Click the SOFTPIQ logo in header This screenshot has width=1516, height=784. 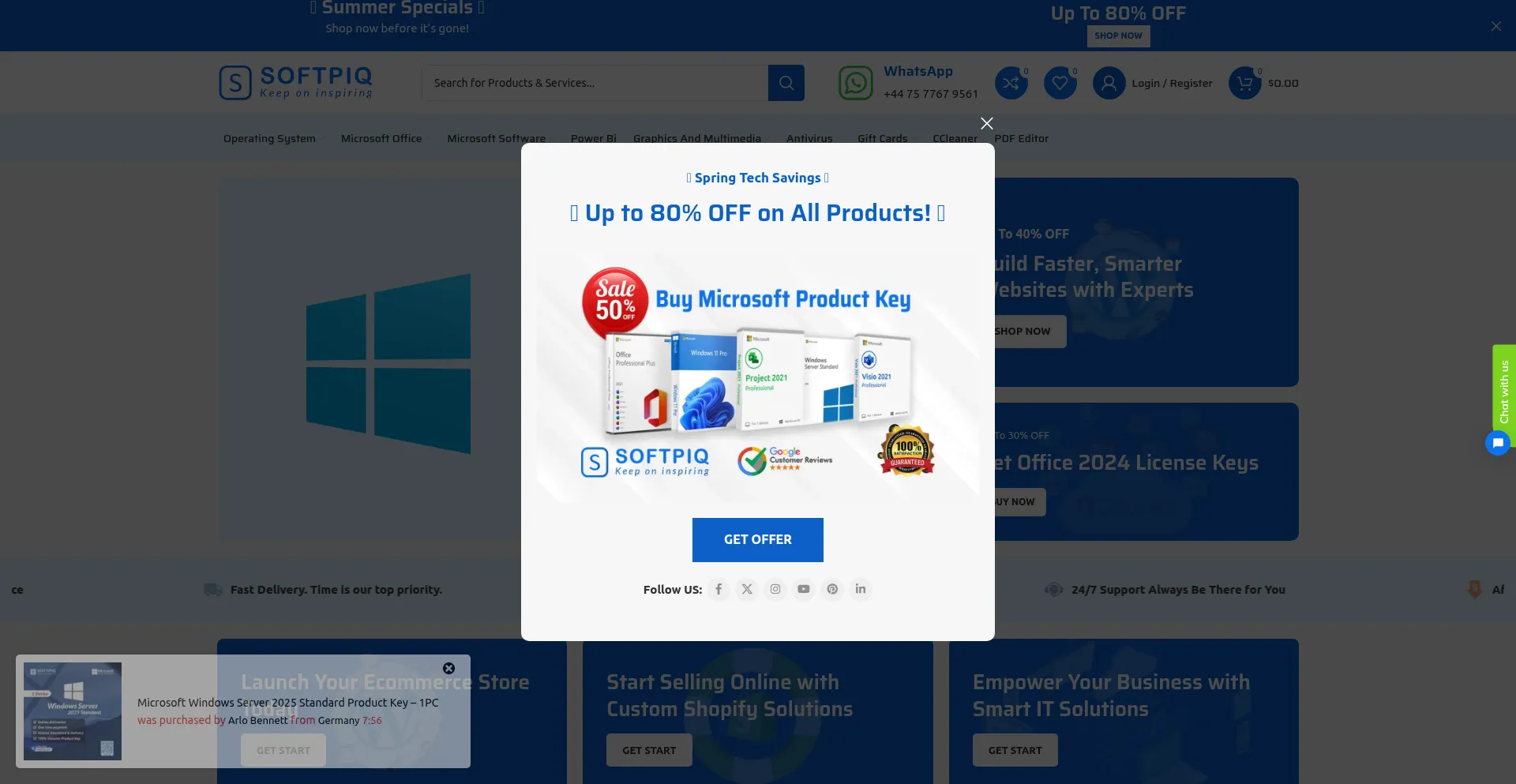296,83
